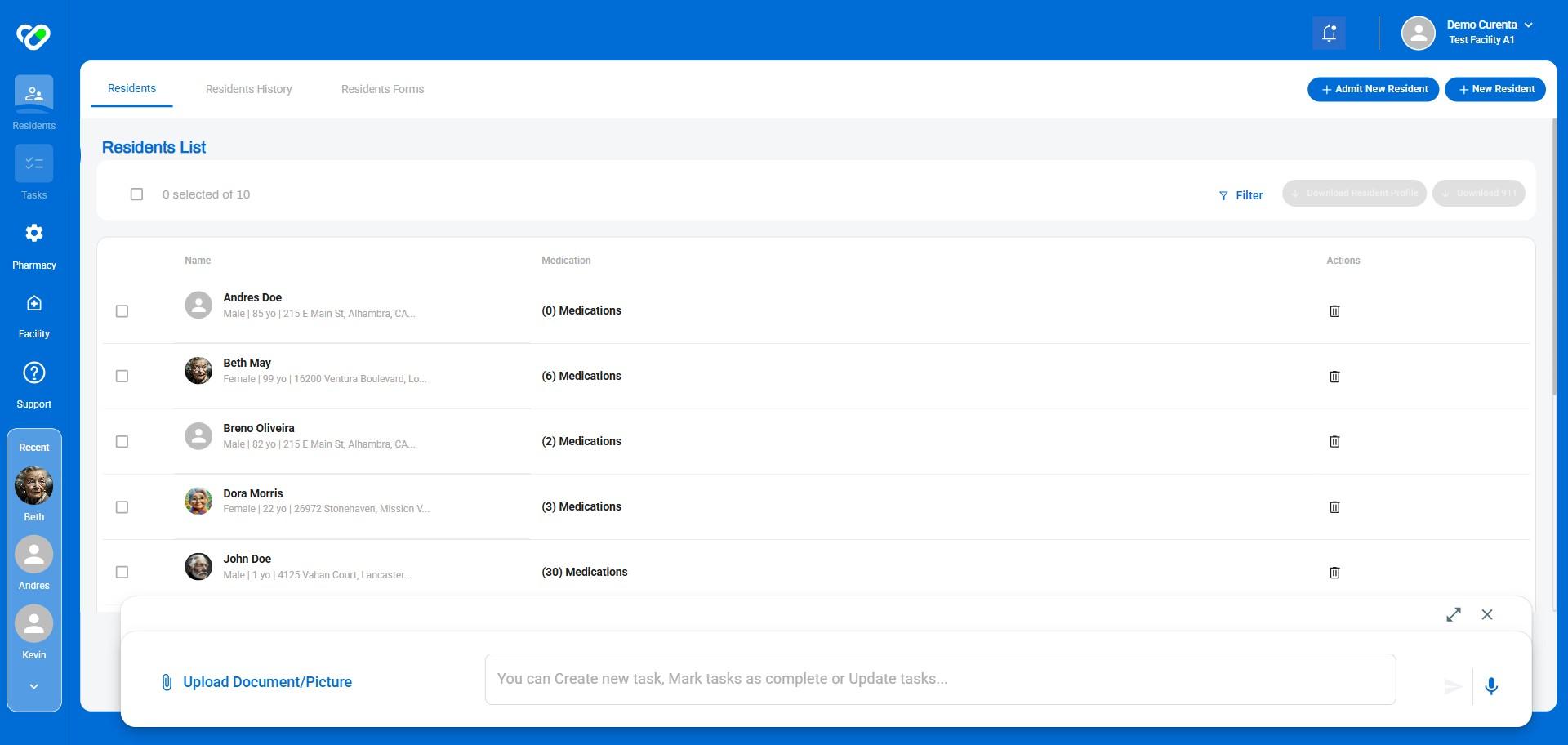The height and width of the screenshot is (745, 1568).
Task: Open the Facility sidebar icon
Action: point(34,304)
